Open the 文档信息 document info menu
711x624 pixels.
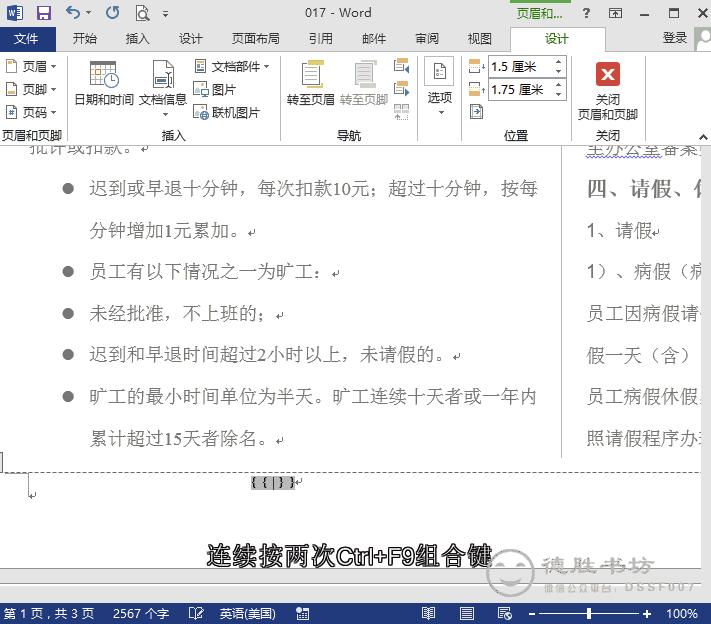163,88
